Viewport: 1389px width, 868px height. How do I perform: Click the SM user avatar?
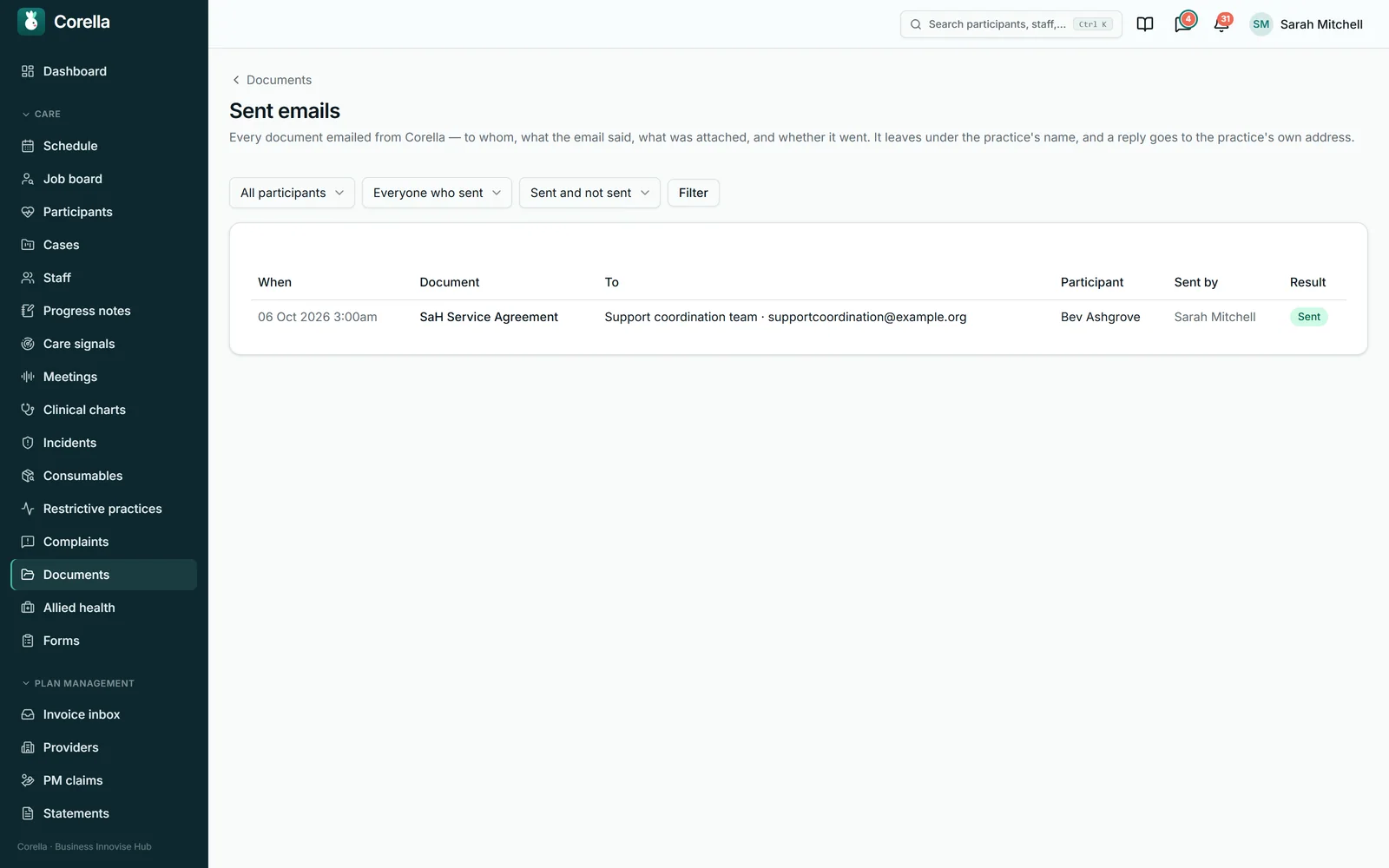[x=1261, y=24]
